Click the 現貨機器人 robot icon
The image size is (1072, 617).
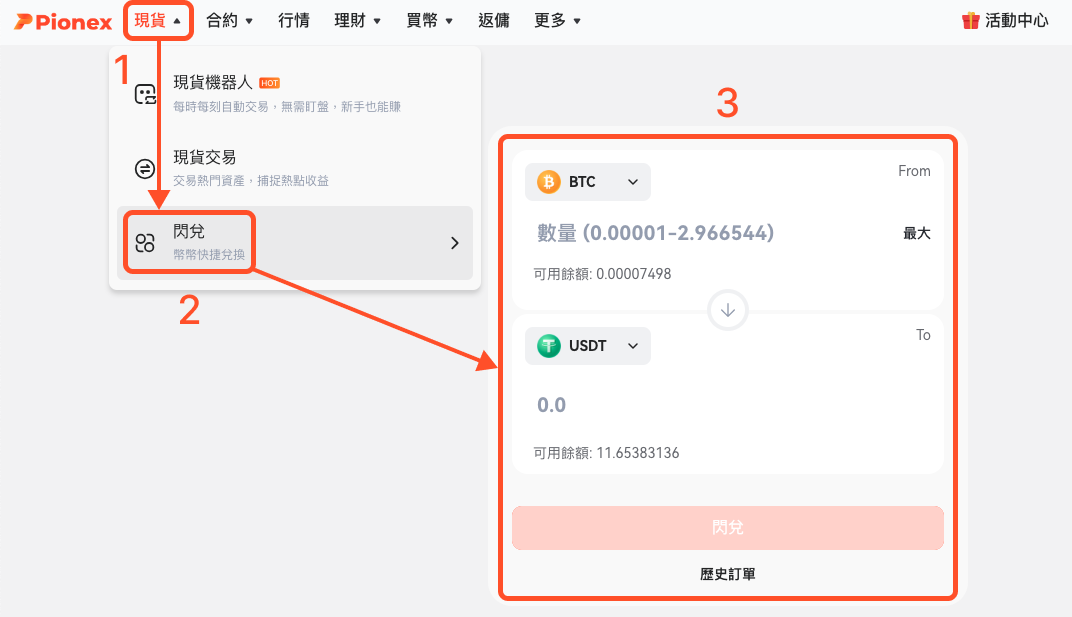tap(145, 94)
